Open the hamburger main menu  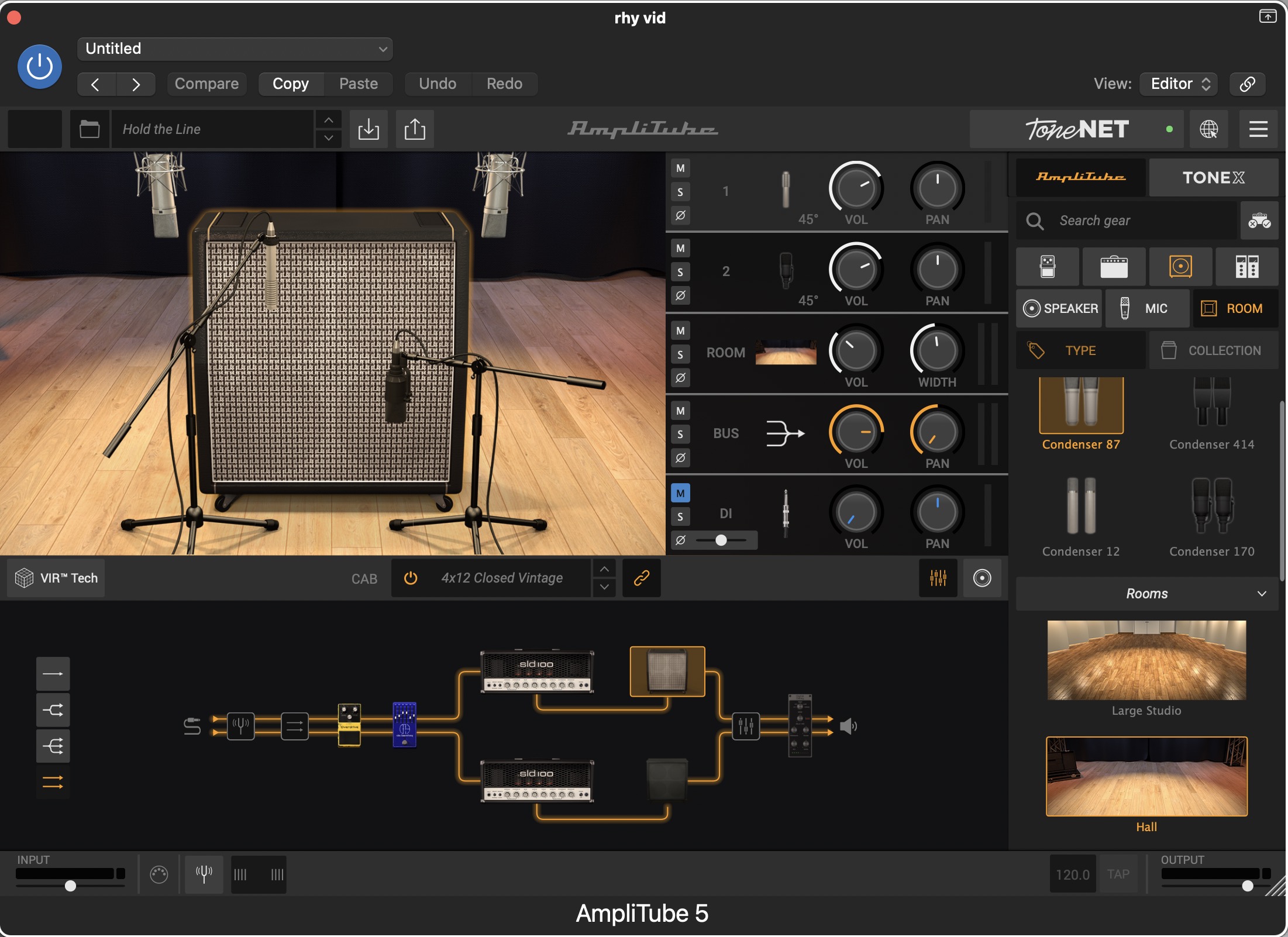(1258, 129)
